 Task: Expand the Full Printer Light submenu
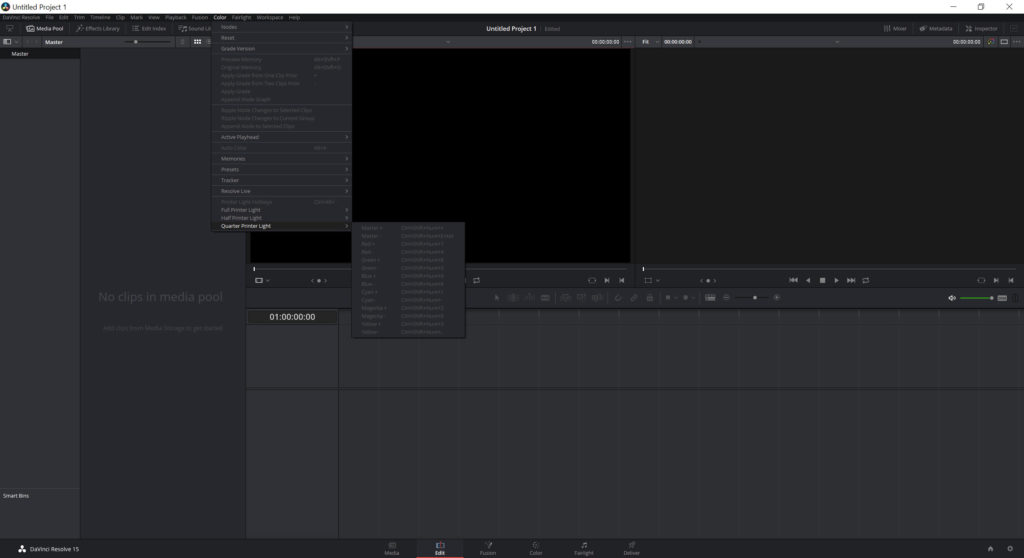[281, 210]
